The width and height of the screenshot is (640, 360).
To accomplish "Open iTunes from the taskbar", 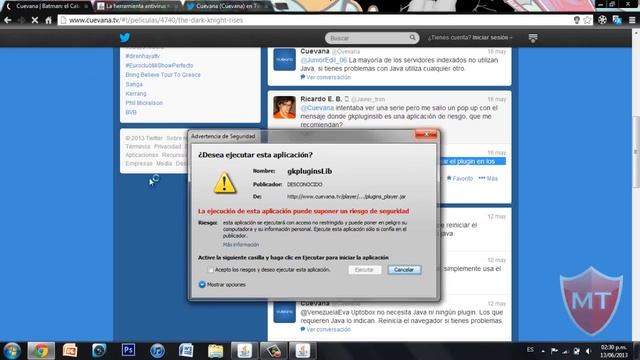I will 157,351.
